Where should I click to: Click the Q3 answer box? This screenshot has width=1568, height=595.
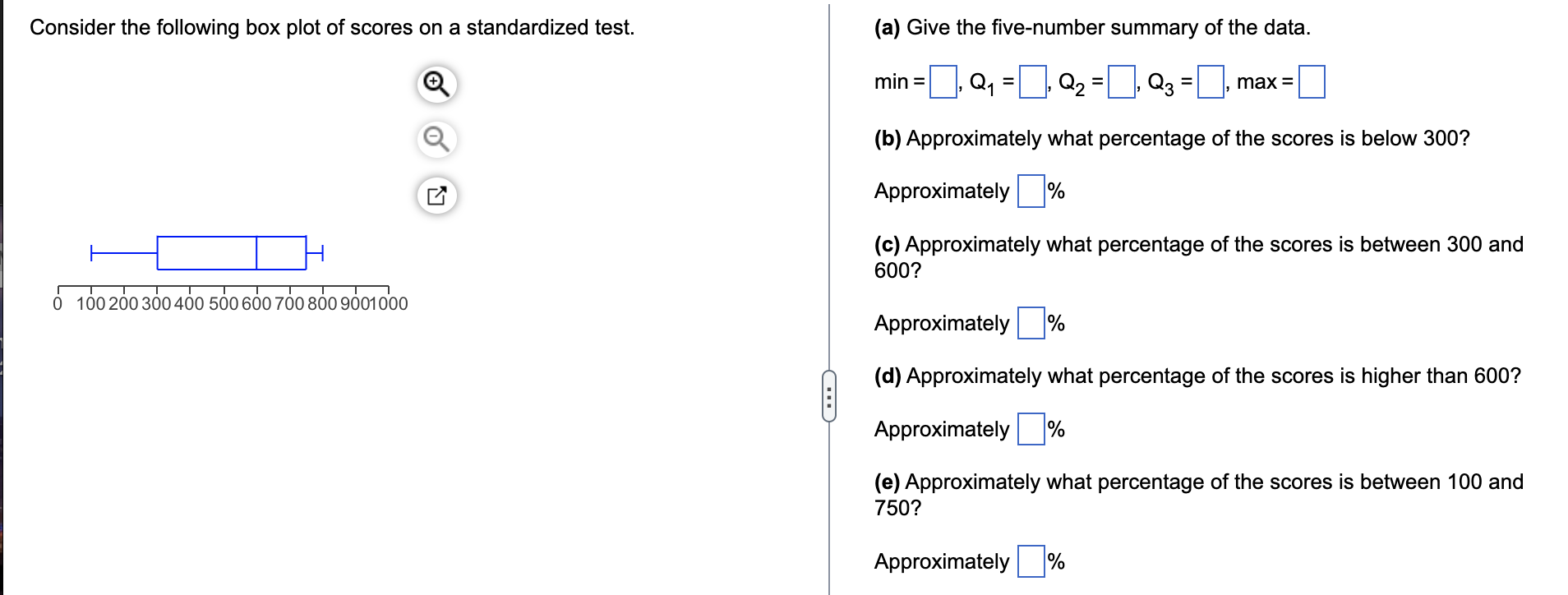click(x=1209, y=81)
